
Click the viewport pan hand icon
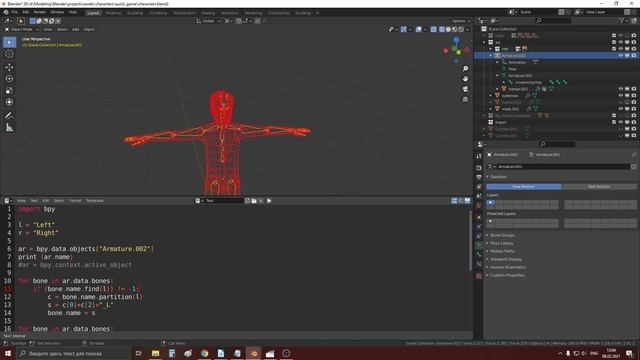(465, 79)
